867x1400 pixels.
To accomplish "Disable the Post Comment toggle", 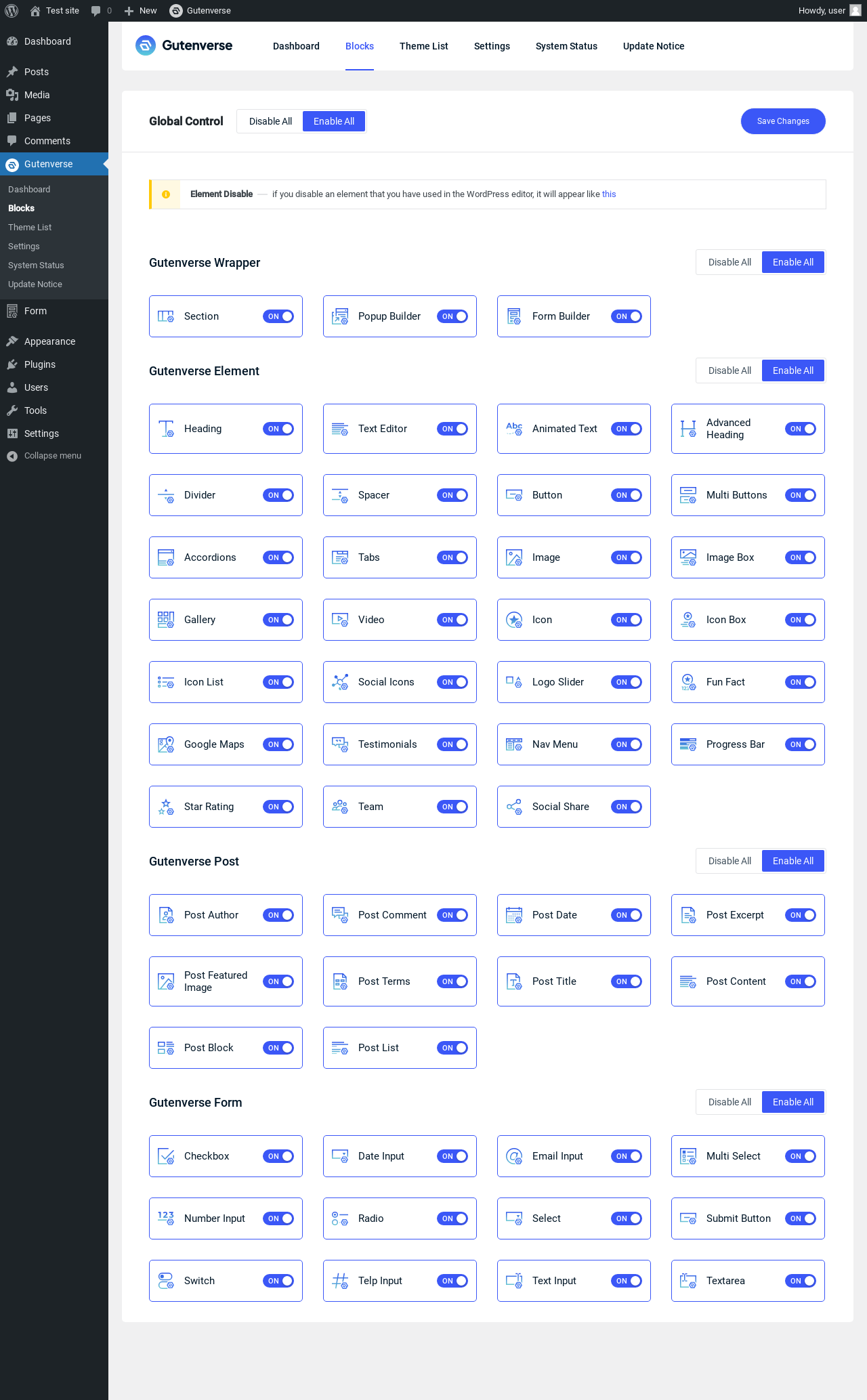I will point(452,915).
